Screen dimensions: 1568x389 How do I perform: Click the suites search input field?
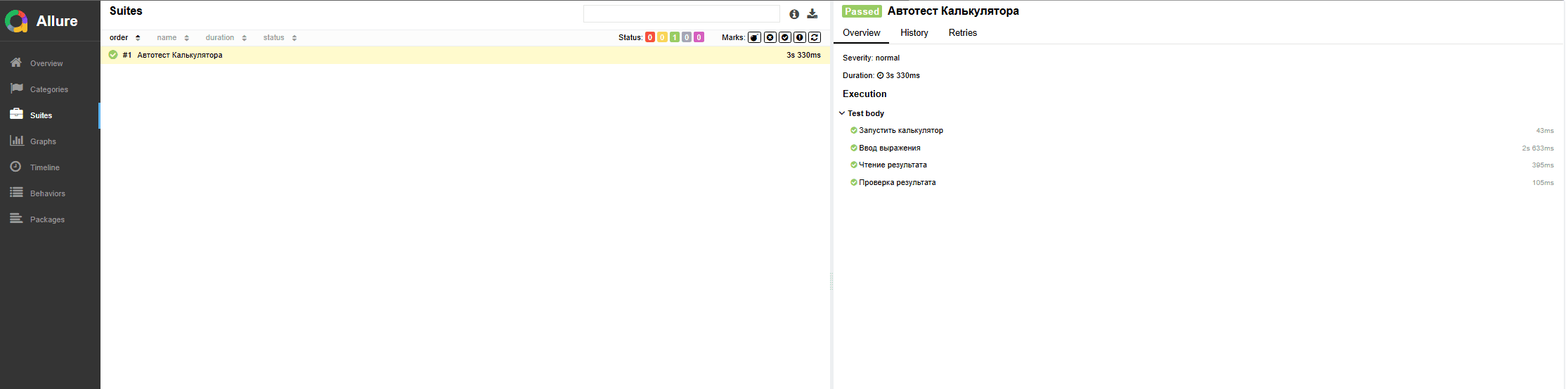point(681,14)
